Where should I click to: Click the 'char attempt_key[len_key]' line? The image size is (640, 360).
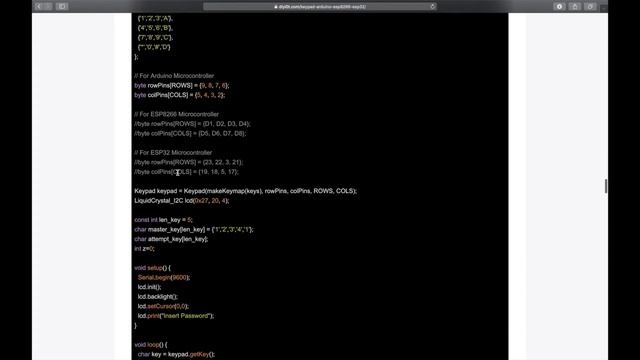[171, 239]
